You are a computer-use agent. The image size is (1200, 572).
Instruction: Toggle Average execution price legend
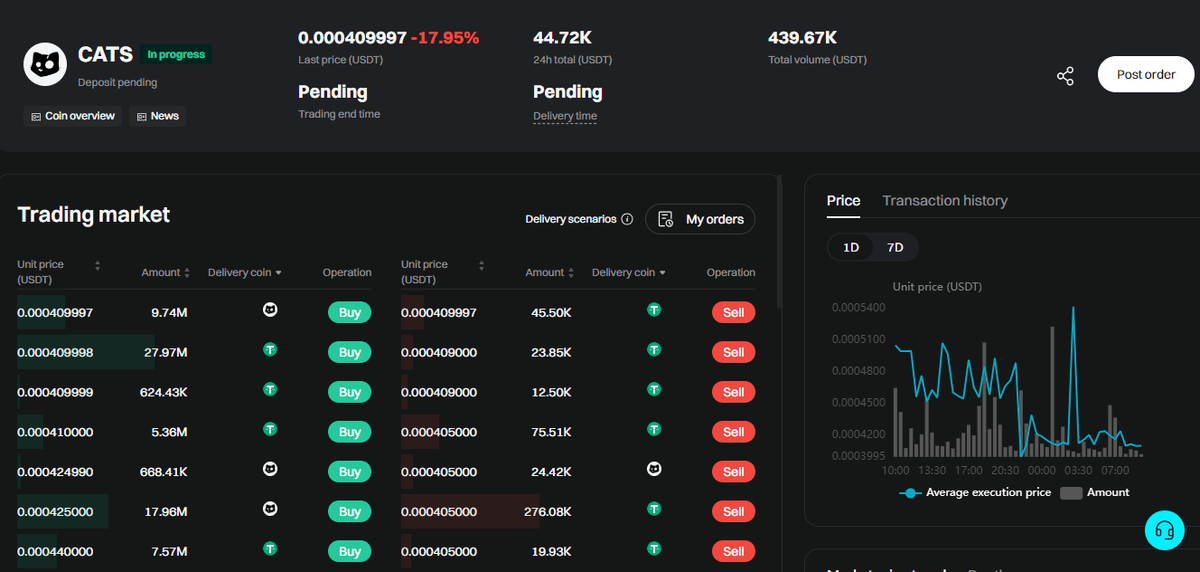[975, 492]
